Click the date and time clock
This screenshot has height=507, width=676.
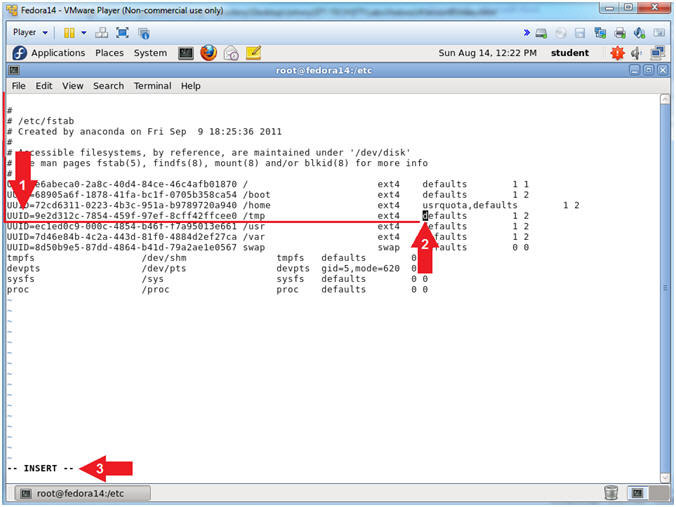pyautogui.click(x=488, y=53)
